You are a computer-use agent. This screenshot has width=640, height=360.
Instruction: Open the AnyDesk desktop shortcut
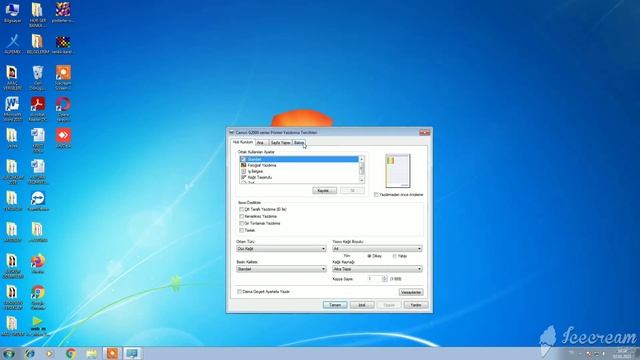63,138
